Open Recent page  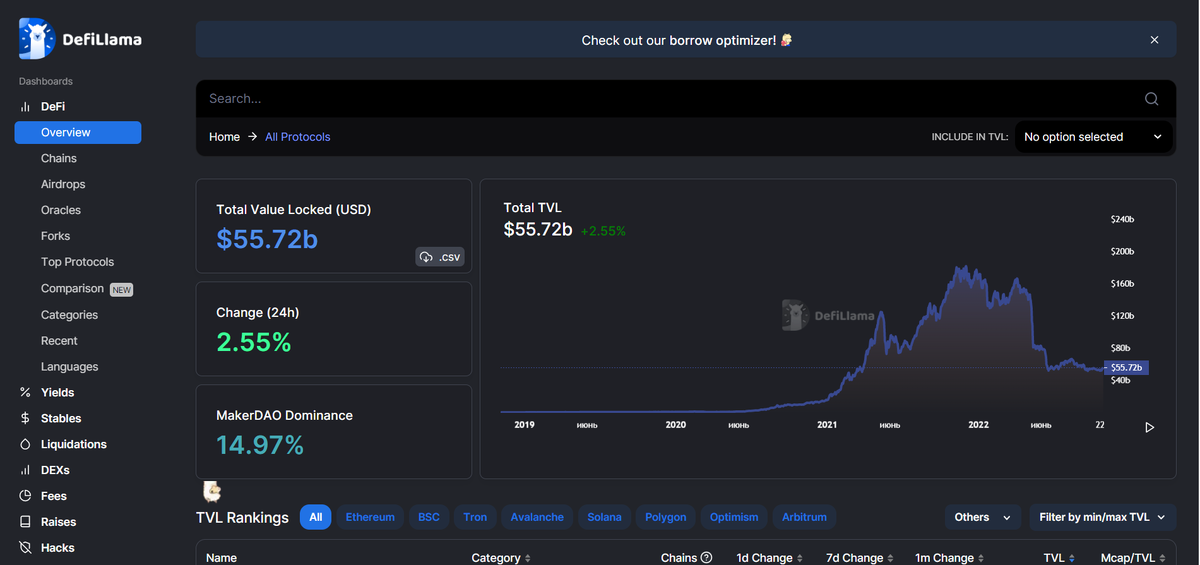click(x=59, y=341)
